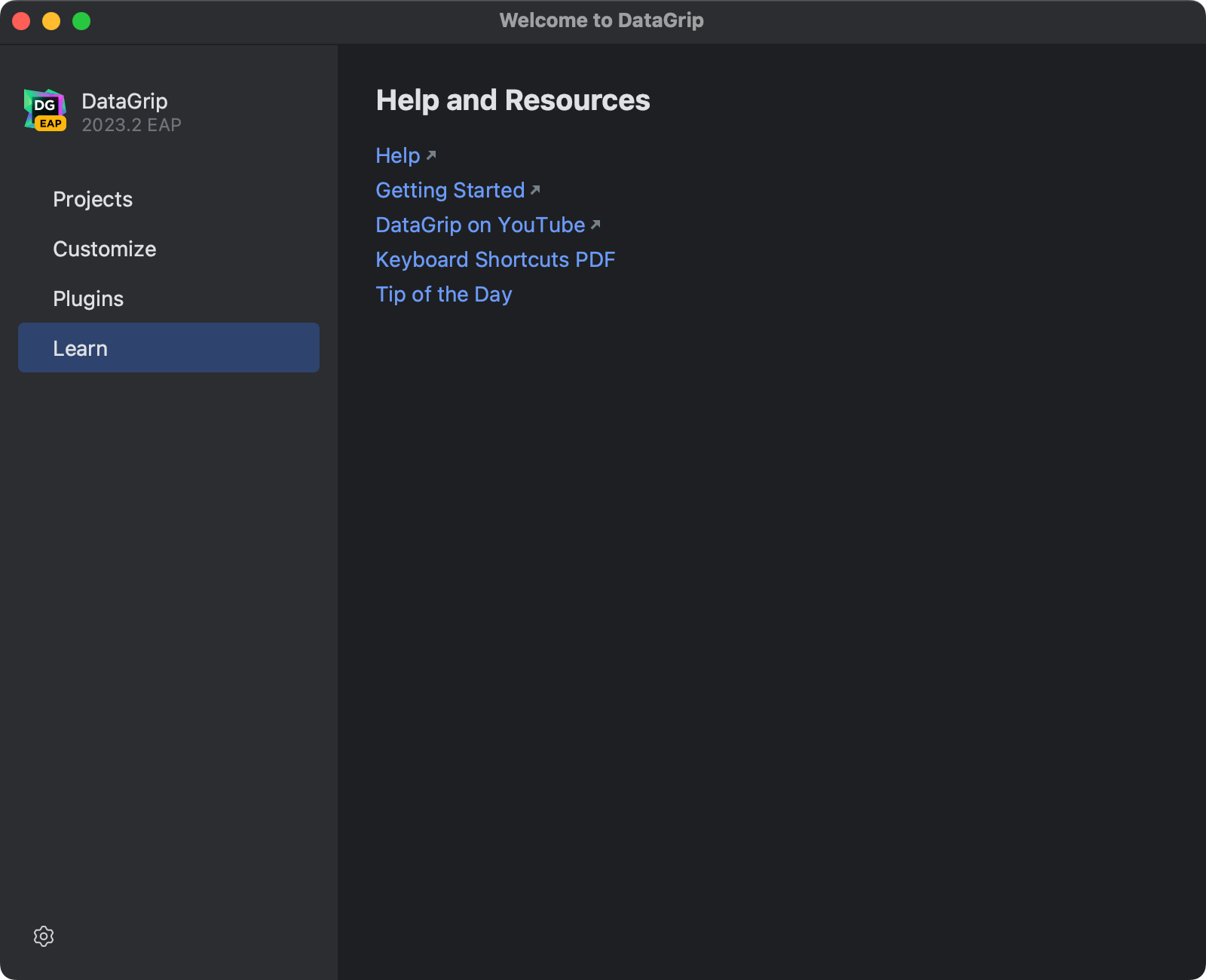Click the external link arrow beside Help
This screenshot has height=980, width=1206.
pos(431,155)
